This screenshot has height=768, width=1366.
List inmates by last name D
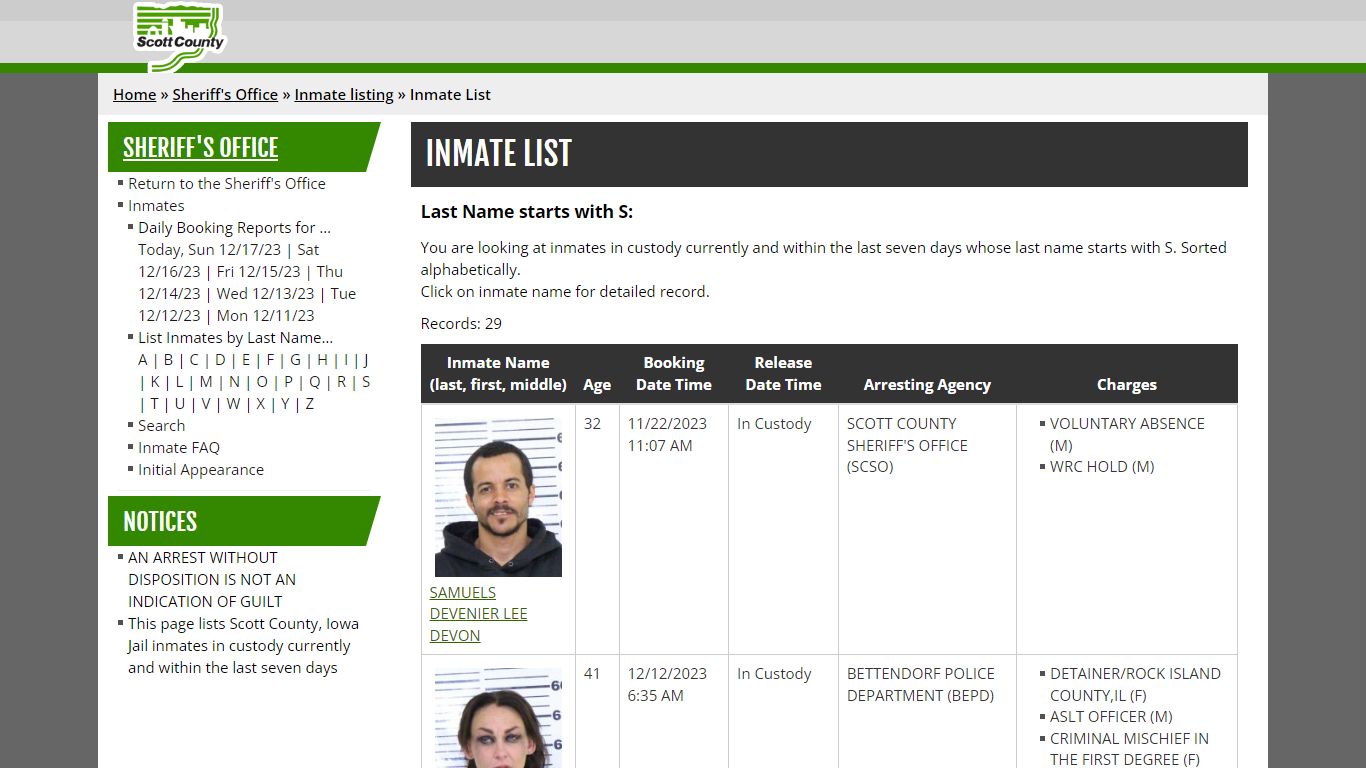click(220, 359)
